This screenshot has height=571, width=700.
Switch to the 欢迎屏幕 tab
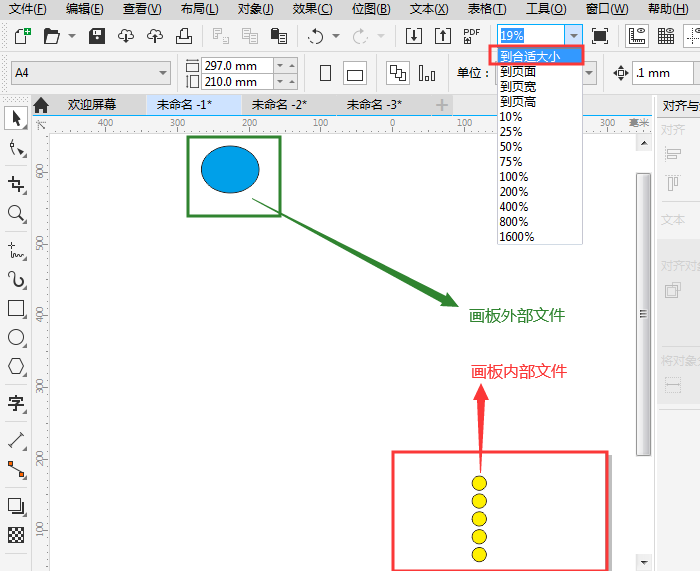tap(92, 105)
